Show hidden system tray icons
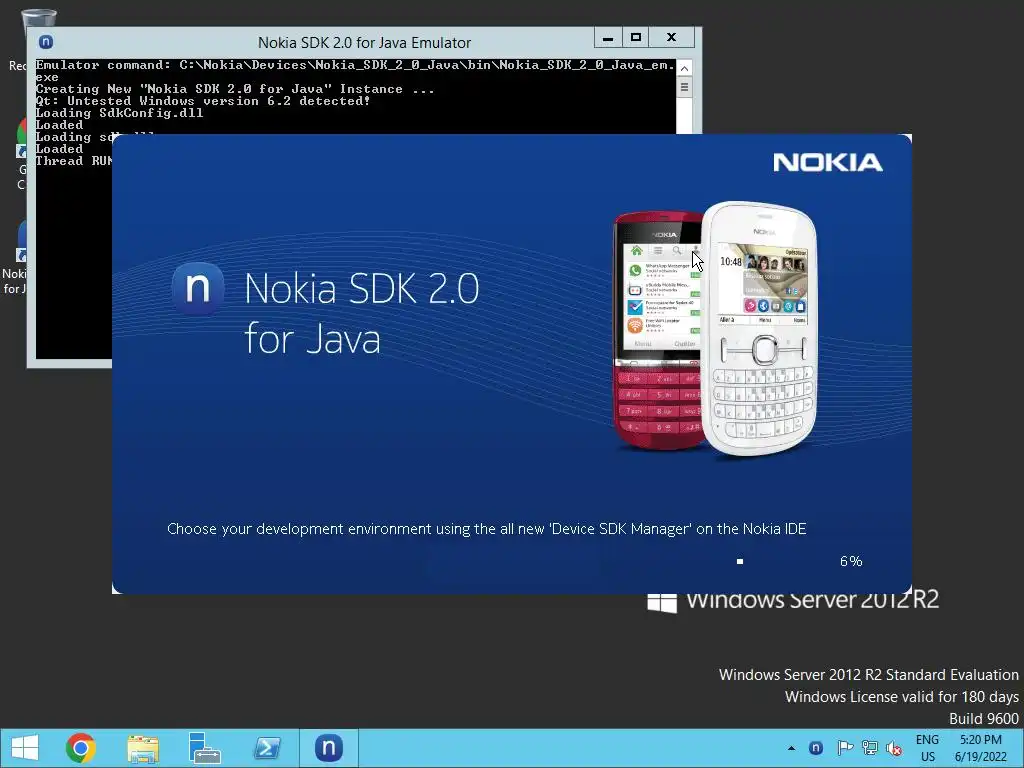The height and width of the screenshot is (768, 1024). coord(792,748)
